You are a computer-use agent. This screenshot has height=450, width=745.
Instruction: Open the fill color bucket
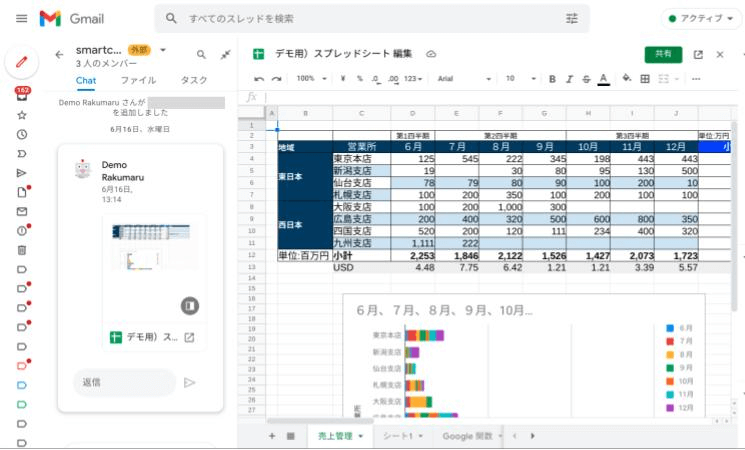pyautogui.click(x=627, y=78)
